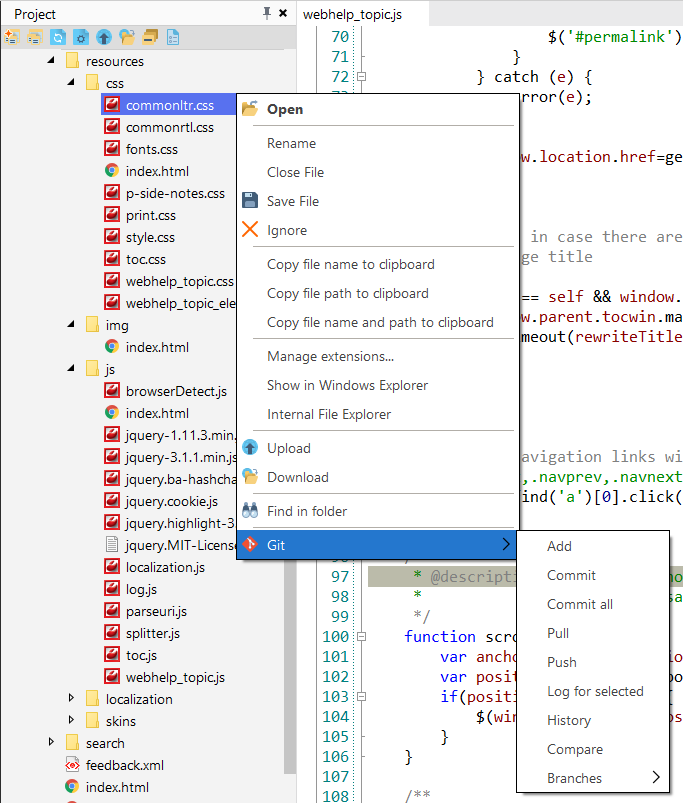Screen dimensions: 683x803
Task: Collapse the resources folder
Action: tap(51, 60)
